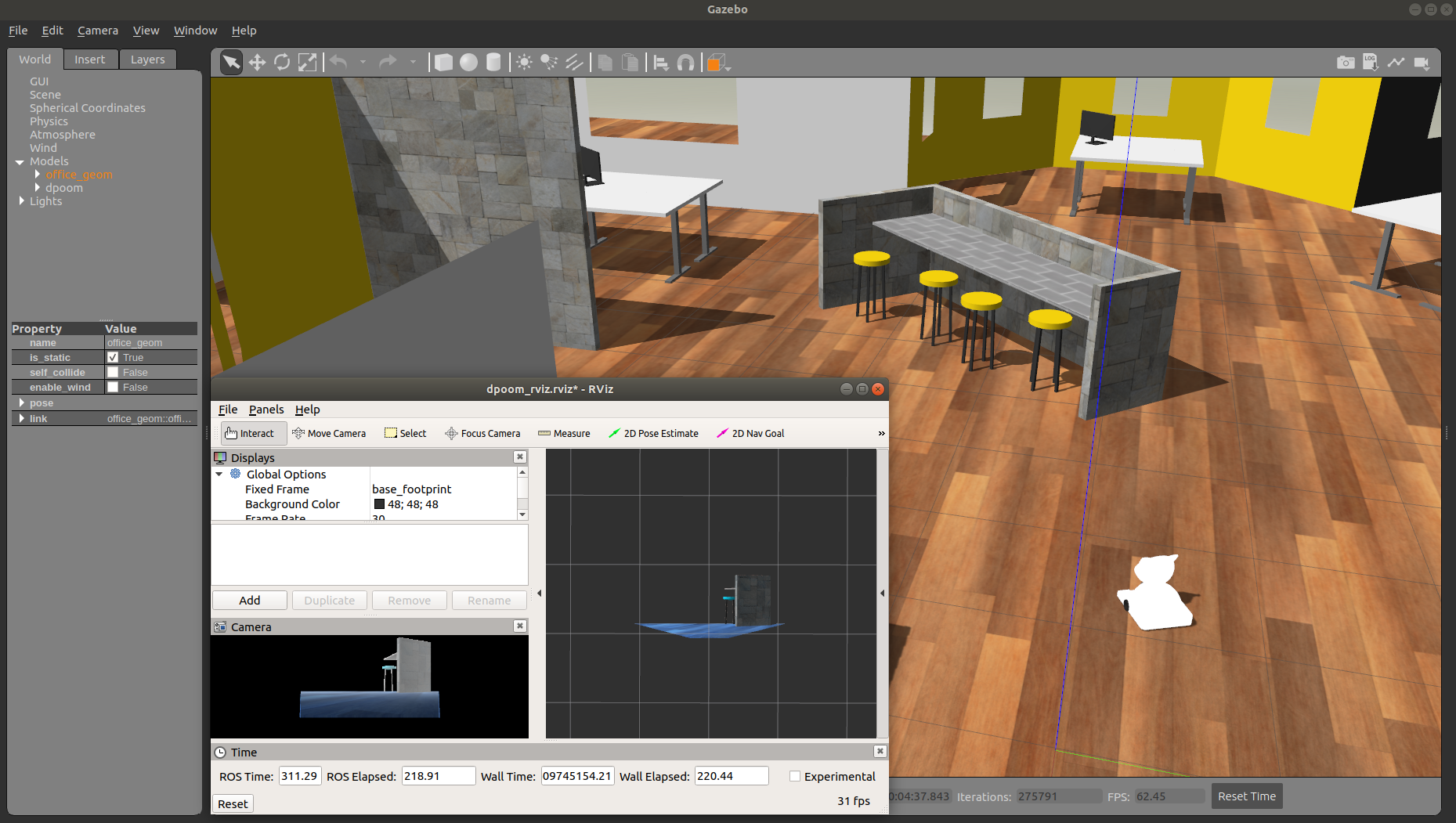1456x823 pixels.
Task: Select the Focus Camera tool
Action: tap(482, 433)
